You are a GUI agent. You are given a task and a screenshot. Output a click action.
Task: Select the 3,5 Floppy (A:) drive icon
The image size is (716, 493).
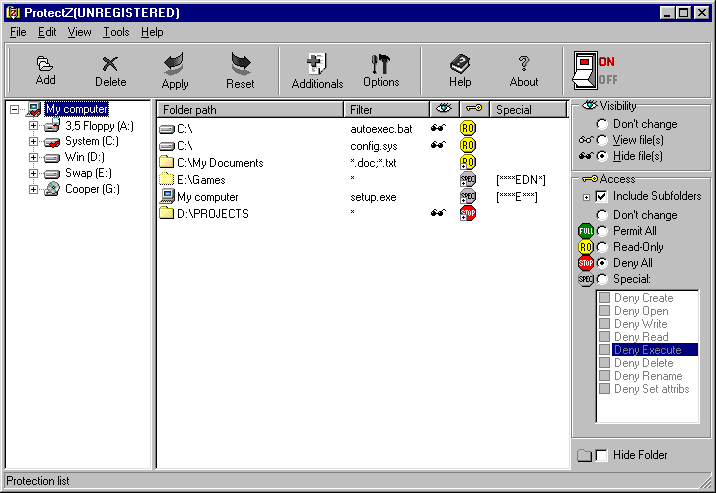coord(52,125)
